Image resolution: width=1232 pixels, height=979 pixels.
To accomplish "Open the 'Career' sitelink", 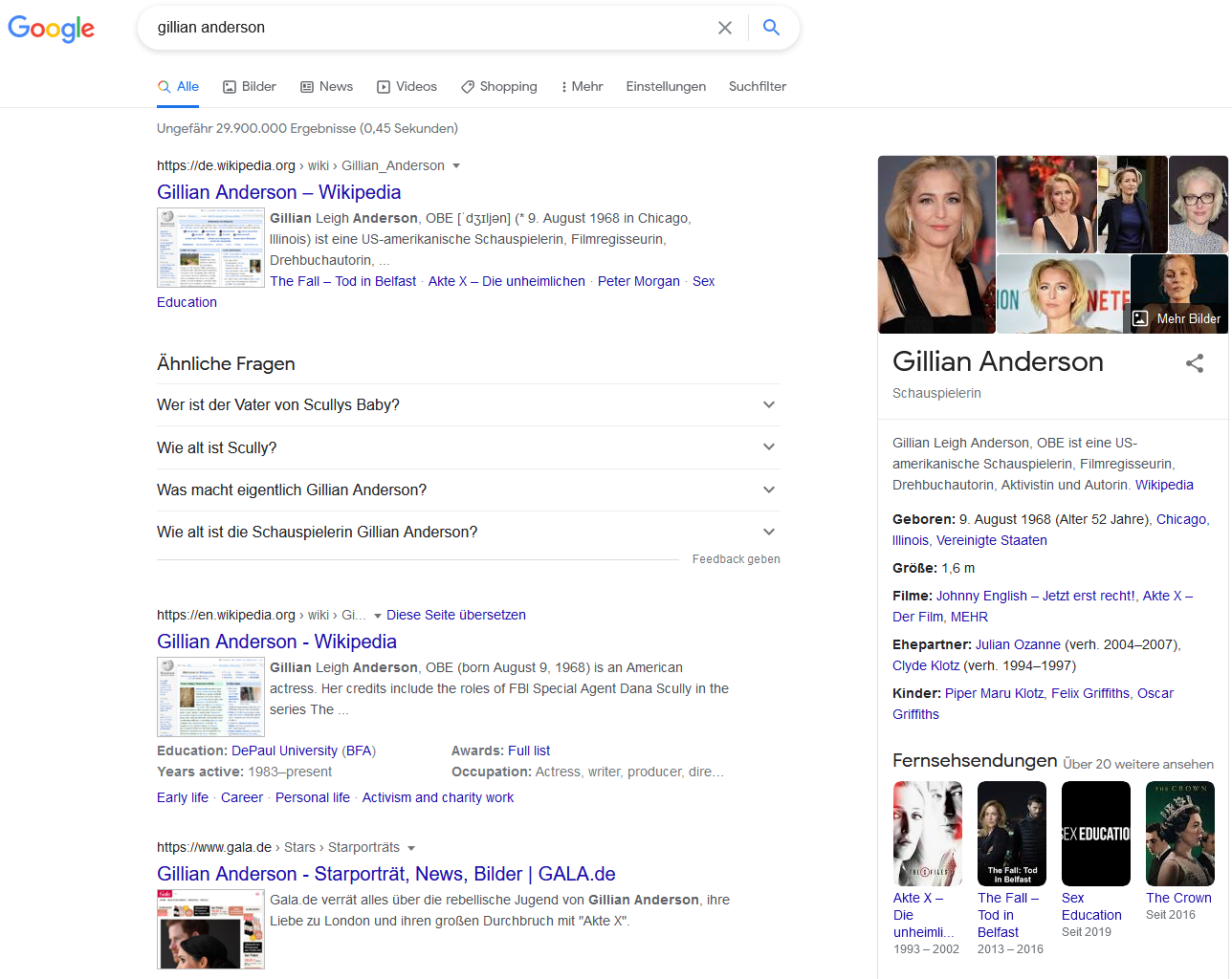I will pos(242,797).
